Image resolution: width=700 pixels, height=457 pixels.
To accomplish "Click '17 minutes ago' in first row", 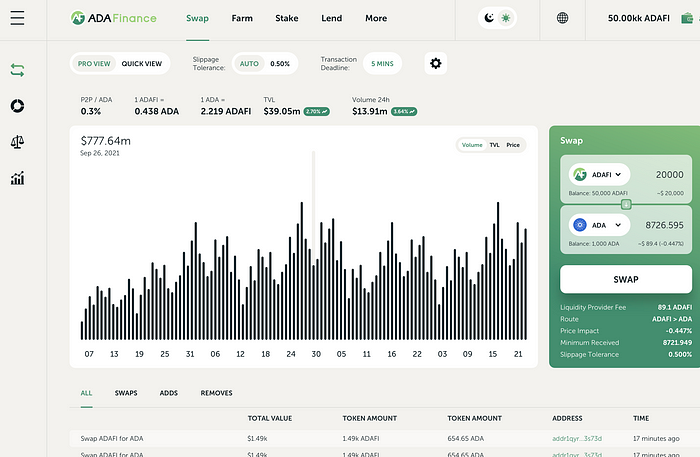I will point(656,439).
